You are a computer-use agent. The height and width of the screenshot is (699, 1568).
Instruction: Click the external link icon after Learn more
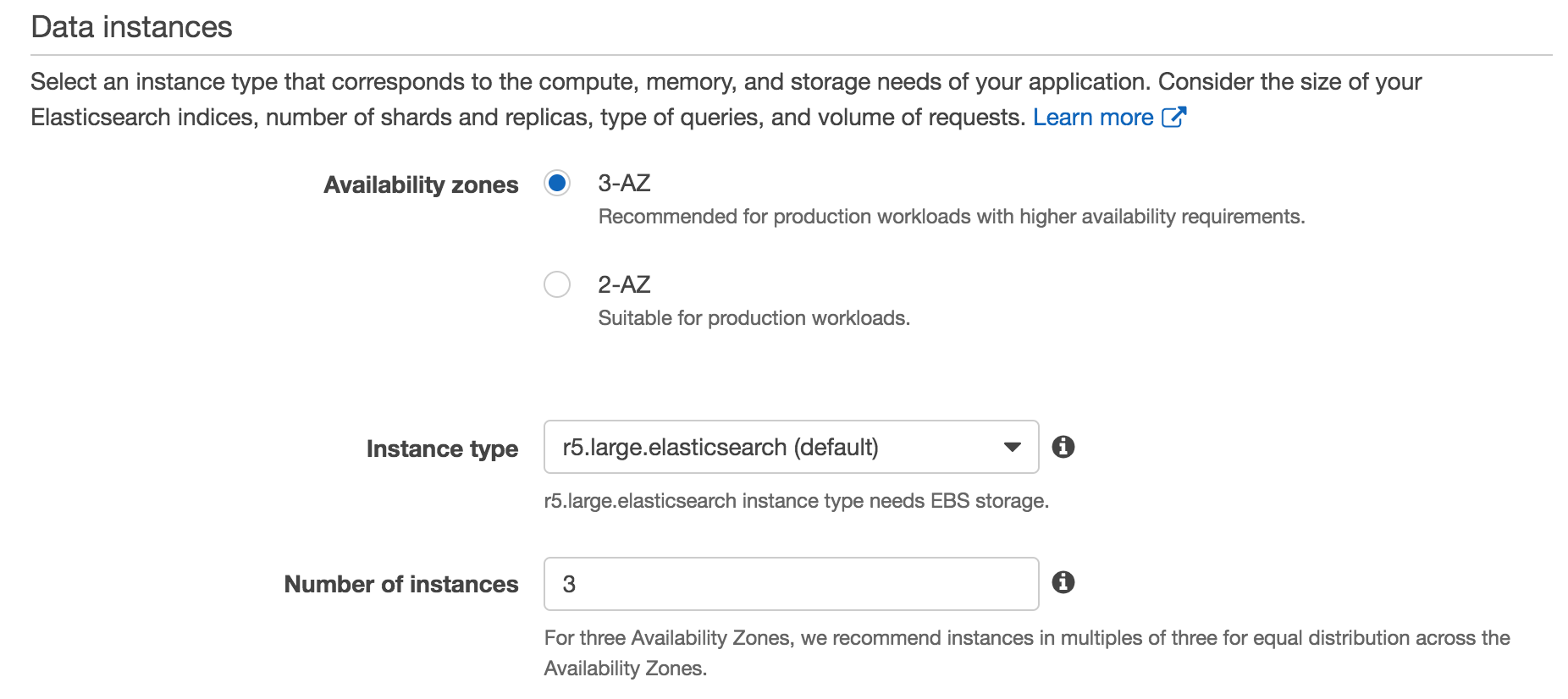(x=1174, y=117)
